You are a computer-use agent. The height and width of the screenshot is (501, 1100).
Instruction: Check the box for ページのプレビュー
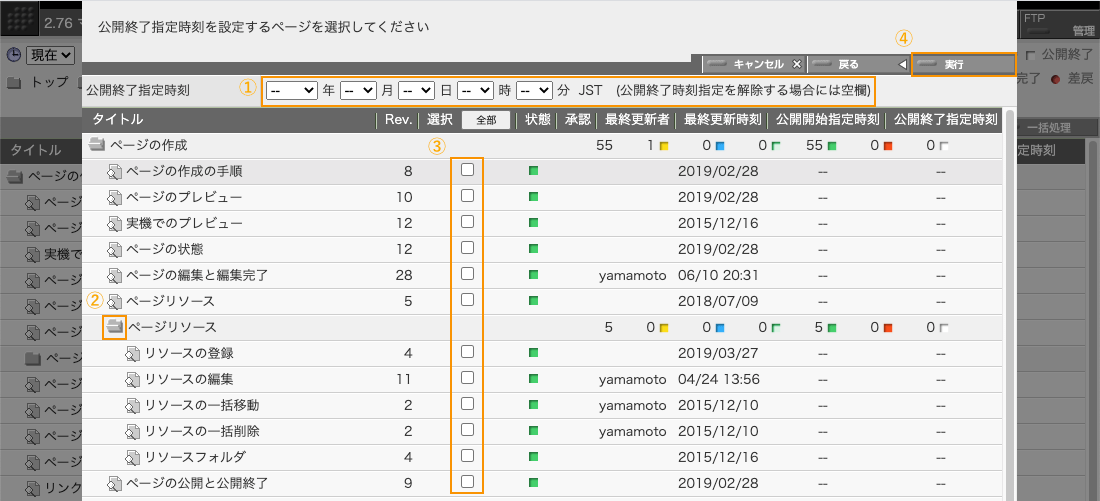click(x=467, y=196)
